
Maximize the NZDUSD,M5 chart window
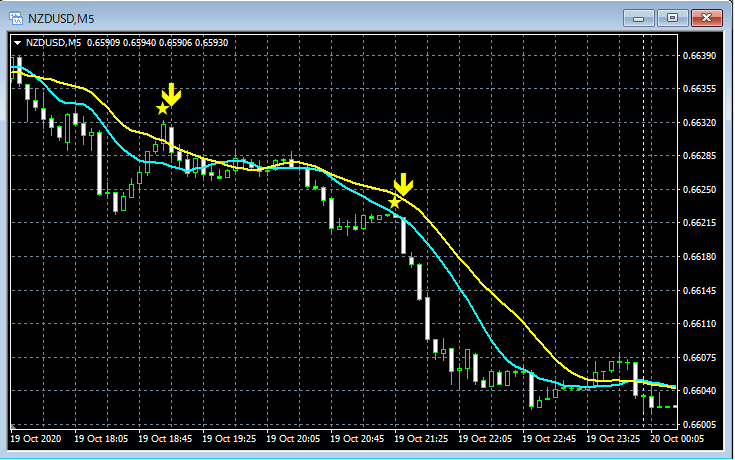click(672, 18)
